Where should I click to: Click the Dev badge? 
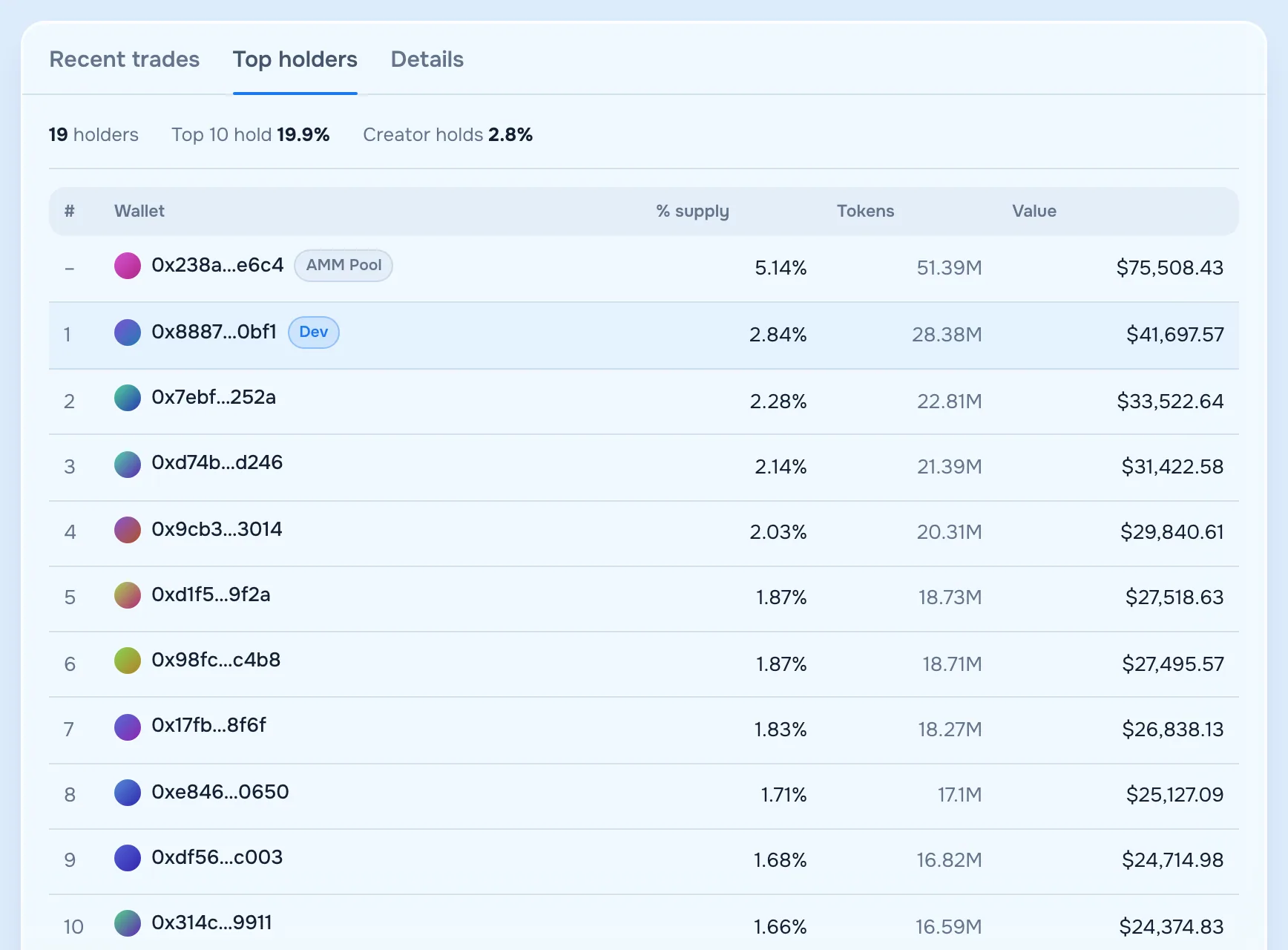click(x=314, y=332)
